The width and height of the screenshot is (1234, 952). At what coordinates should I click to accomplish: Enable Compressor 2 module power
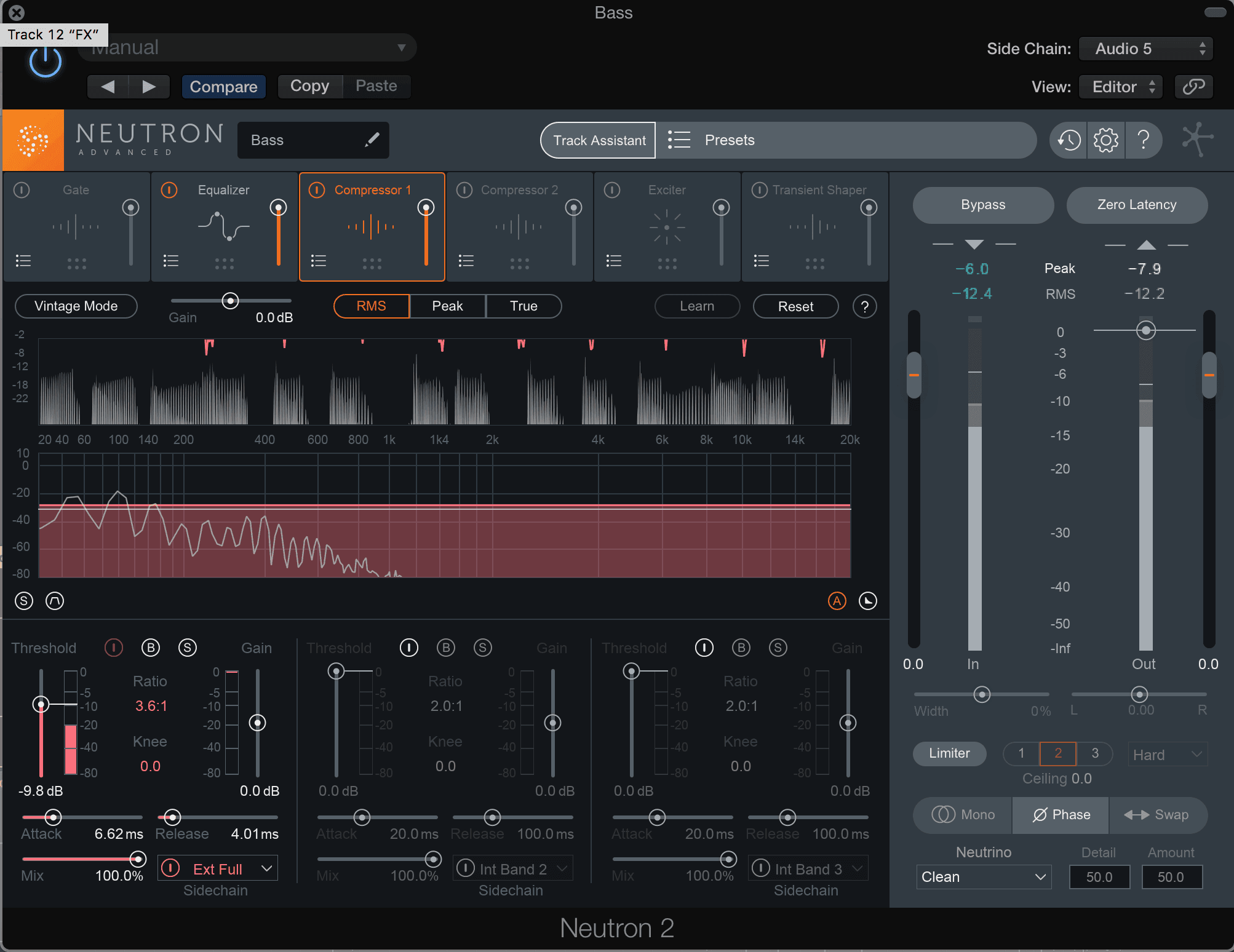[464, 190]
